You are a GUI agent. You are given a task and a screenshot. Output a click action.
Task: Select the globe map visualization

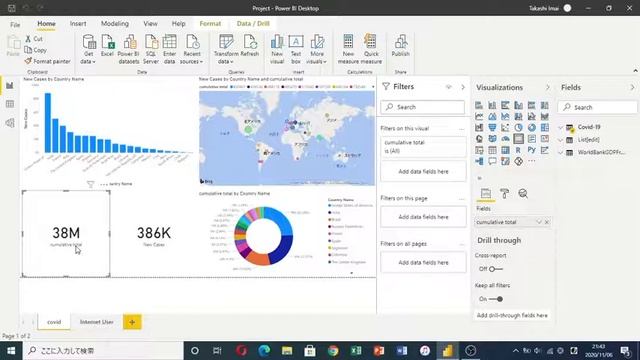coord(479,139)
